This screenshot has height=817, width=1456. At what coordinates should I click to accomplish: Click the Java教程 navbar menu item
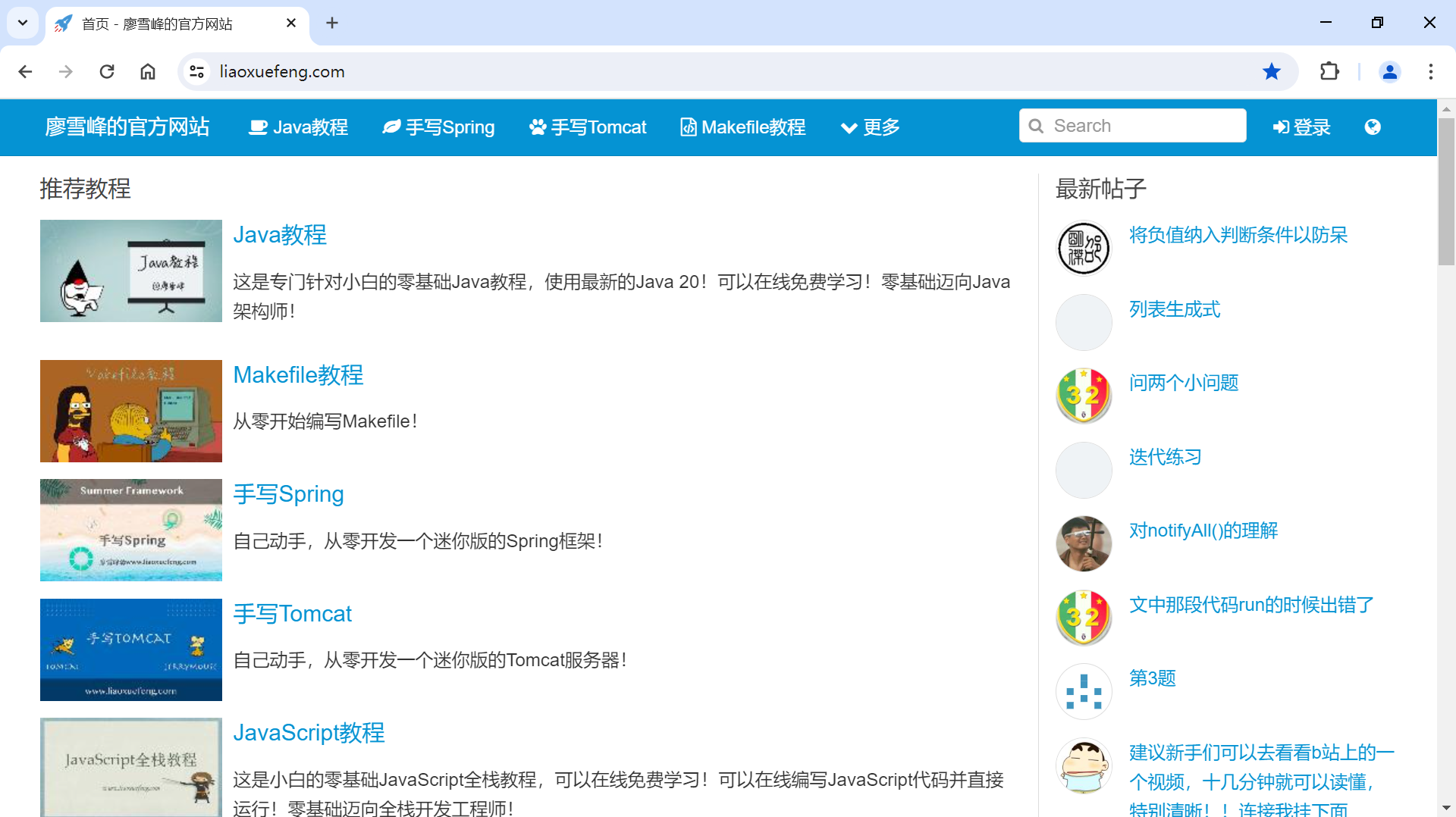297,127
